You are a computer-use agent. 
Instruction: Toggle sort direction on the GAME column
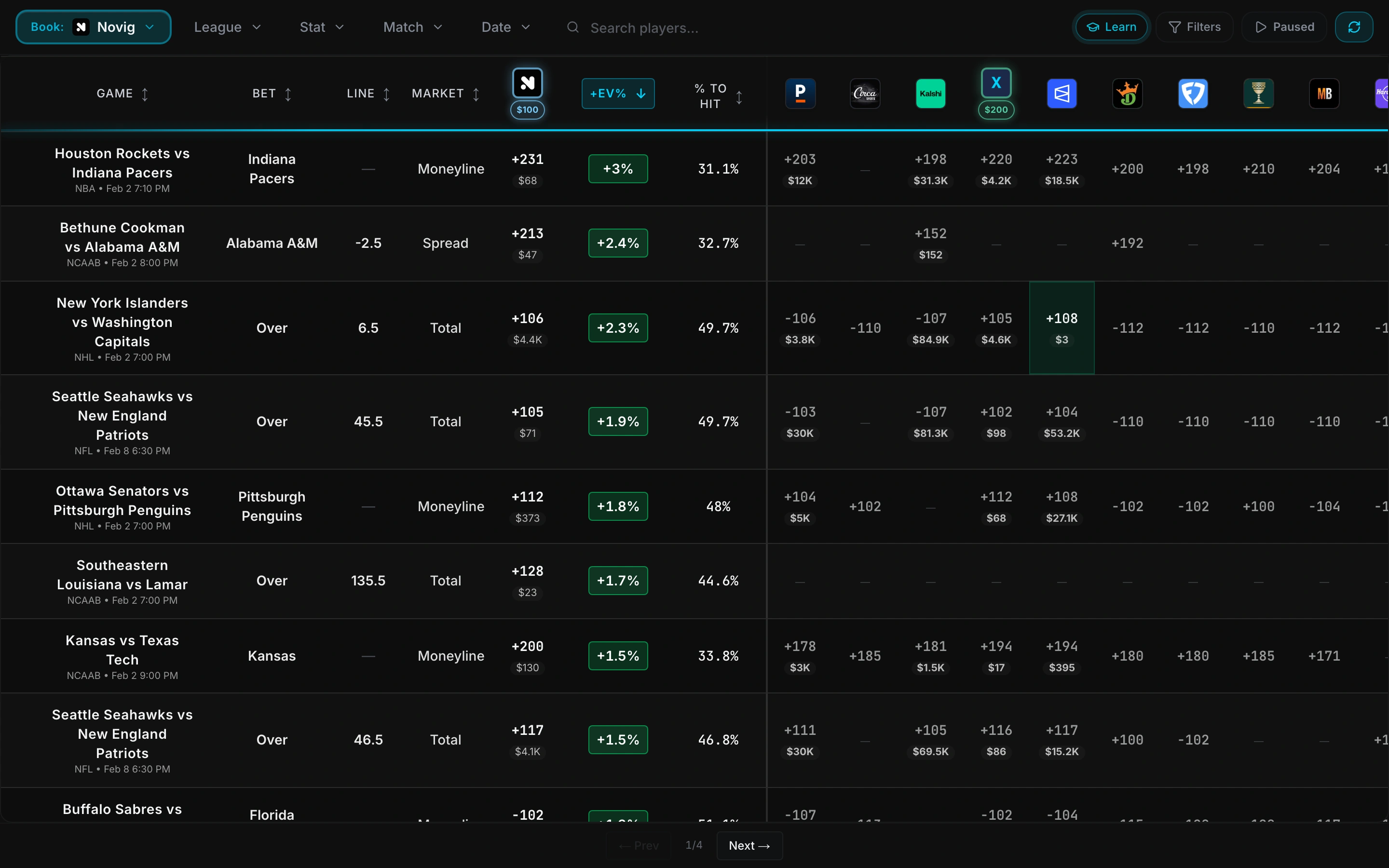click(x=145, y=93)
